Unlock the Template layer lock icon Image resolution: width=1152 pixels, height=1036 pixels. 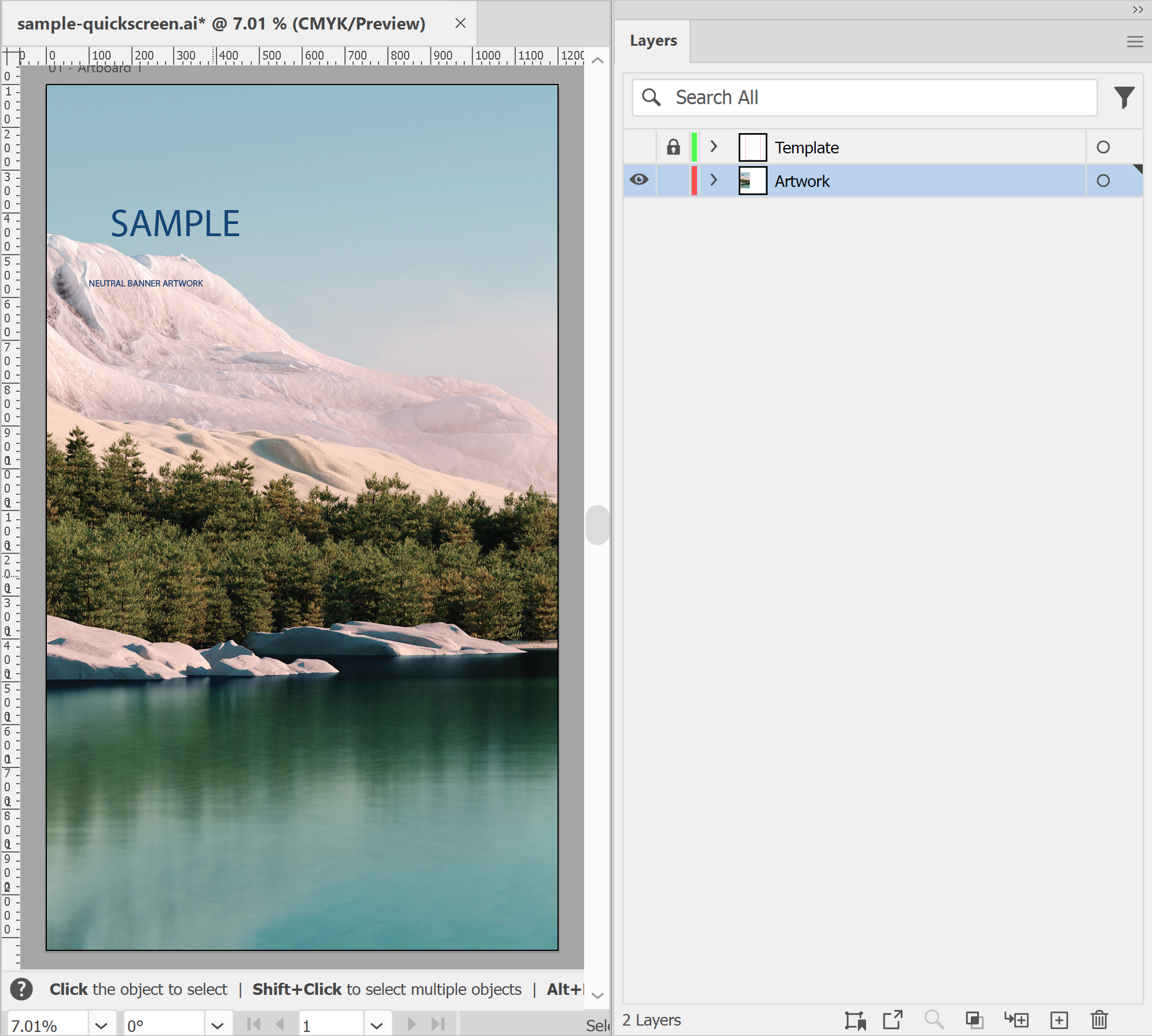pos(673,147)
